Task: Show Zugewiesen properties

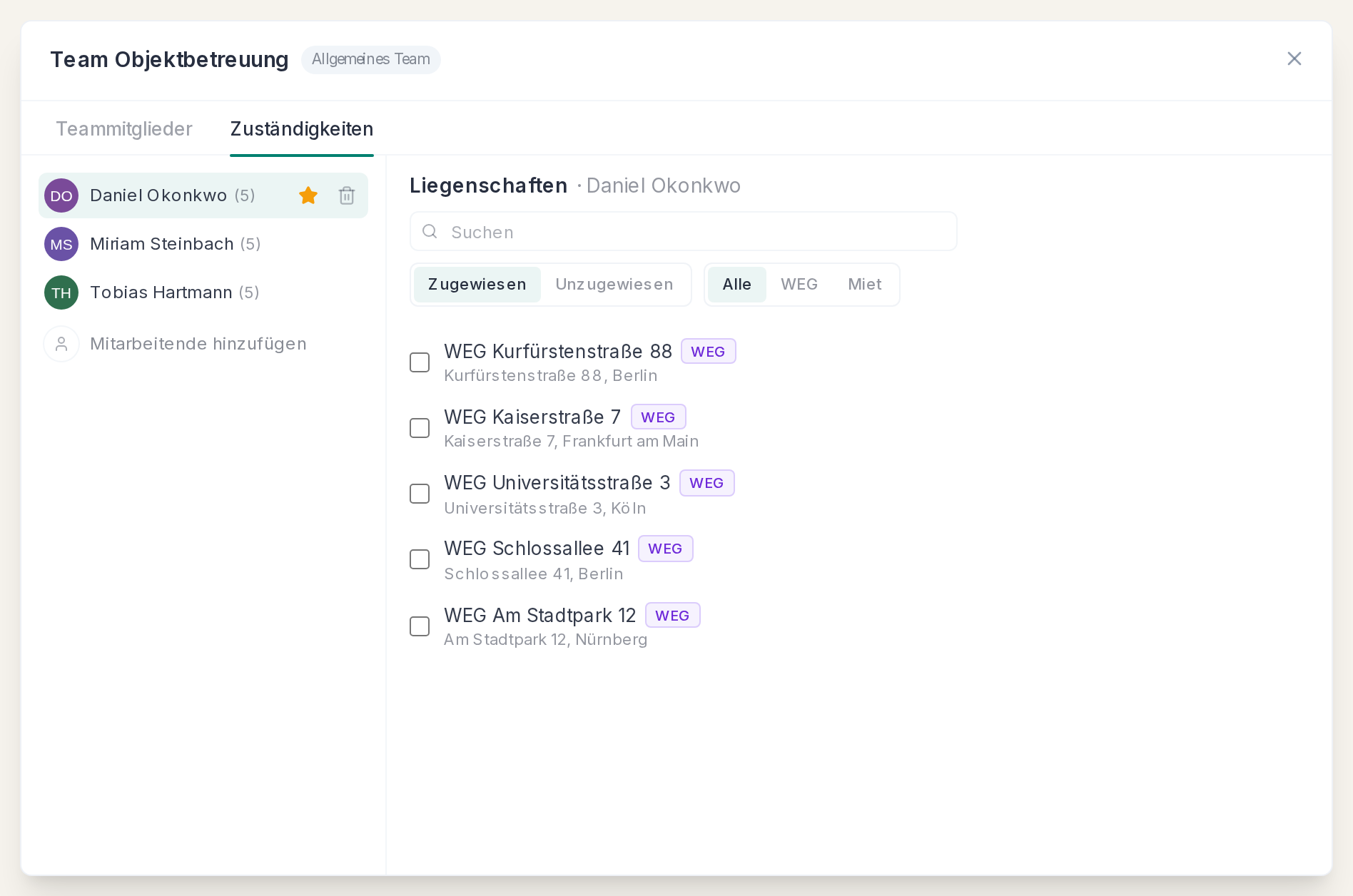Action: tap(477, 285)
